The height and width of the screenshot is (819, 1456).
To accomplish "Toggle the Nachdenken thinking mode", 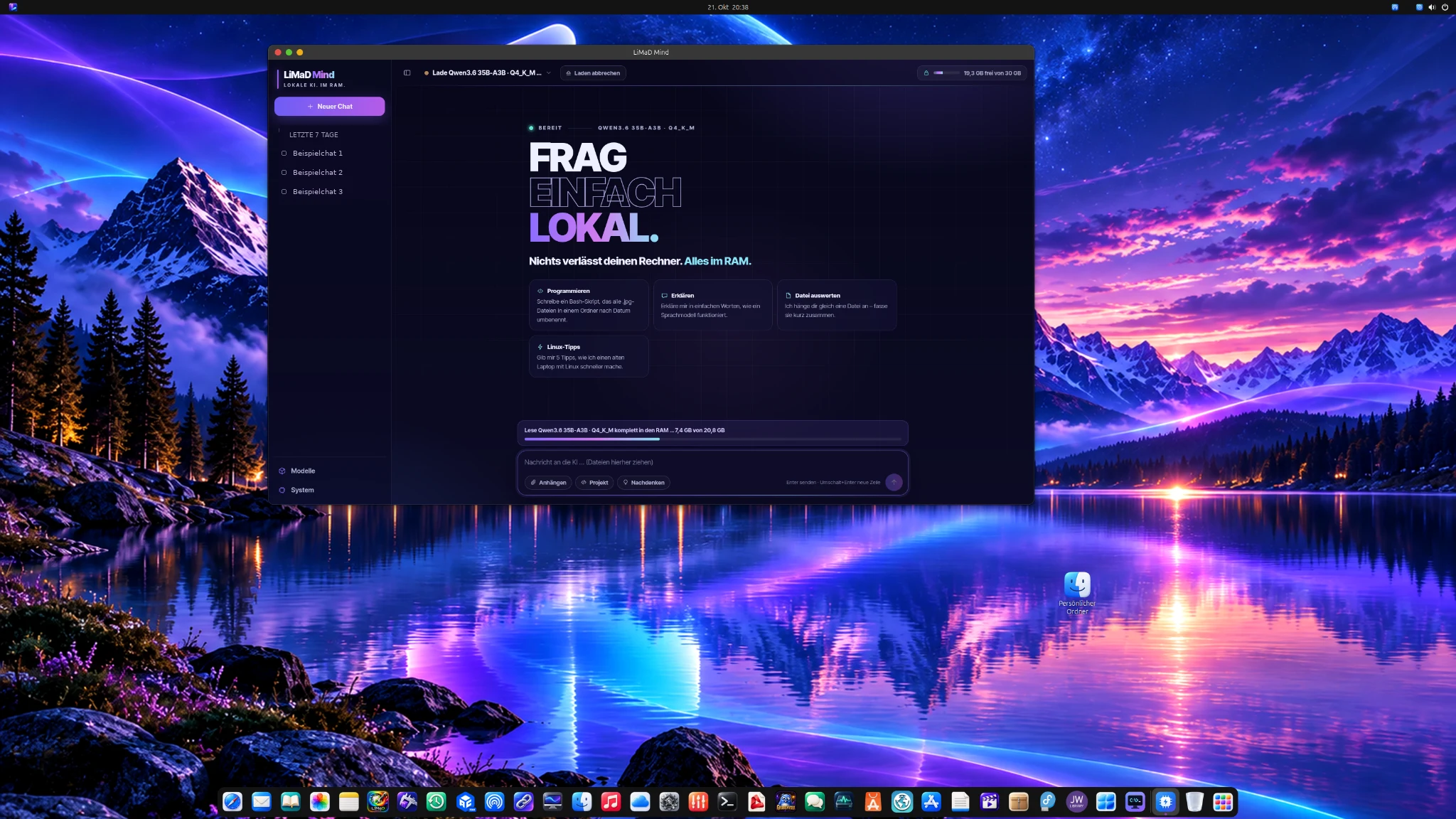I will [x=643, y=483].
